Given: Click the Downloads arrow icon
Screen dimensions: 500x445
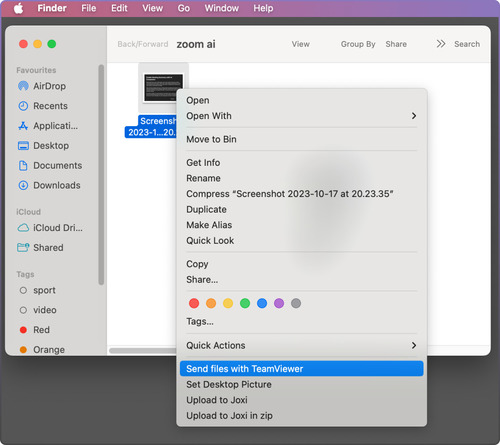Looking at the screenshot, I should 23,185.
